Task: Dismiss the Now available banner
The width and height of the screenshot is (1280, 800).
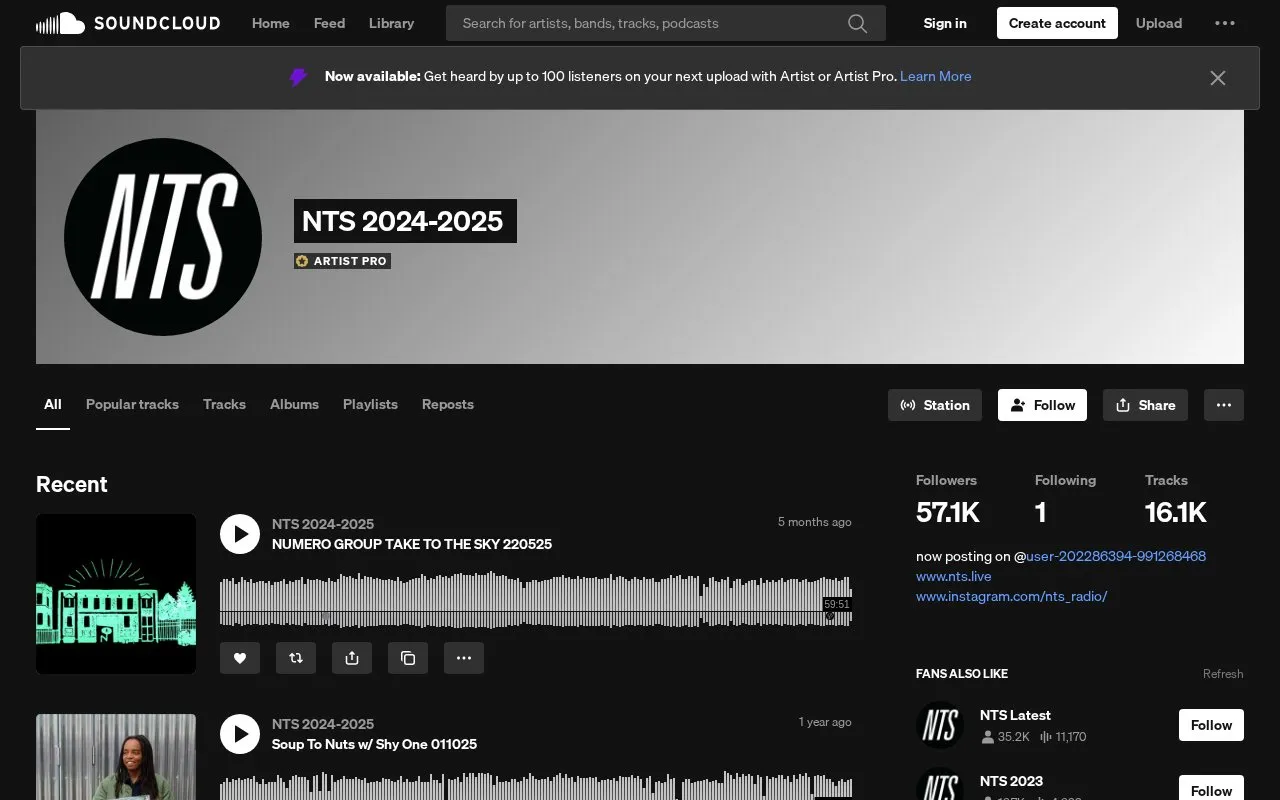Action: tap(1217, 78)
